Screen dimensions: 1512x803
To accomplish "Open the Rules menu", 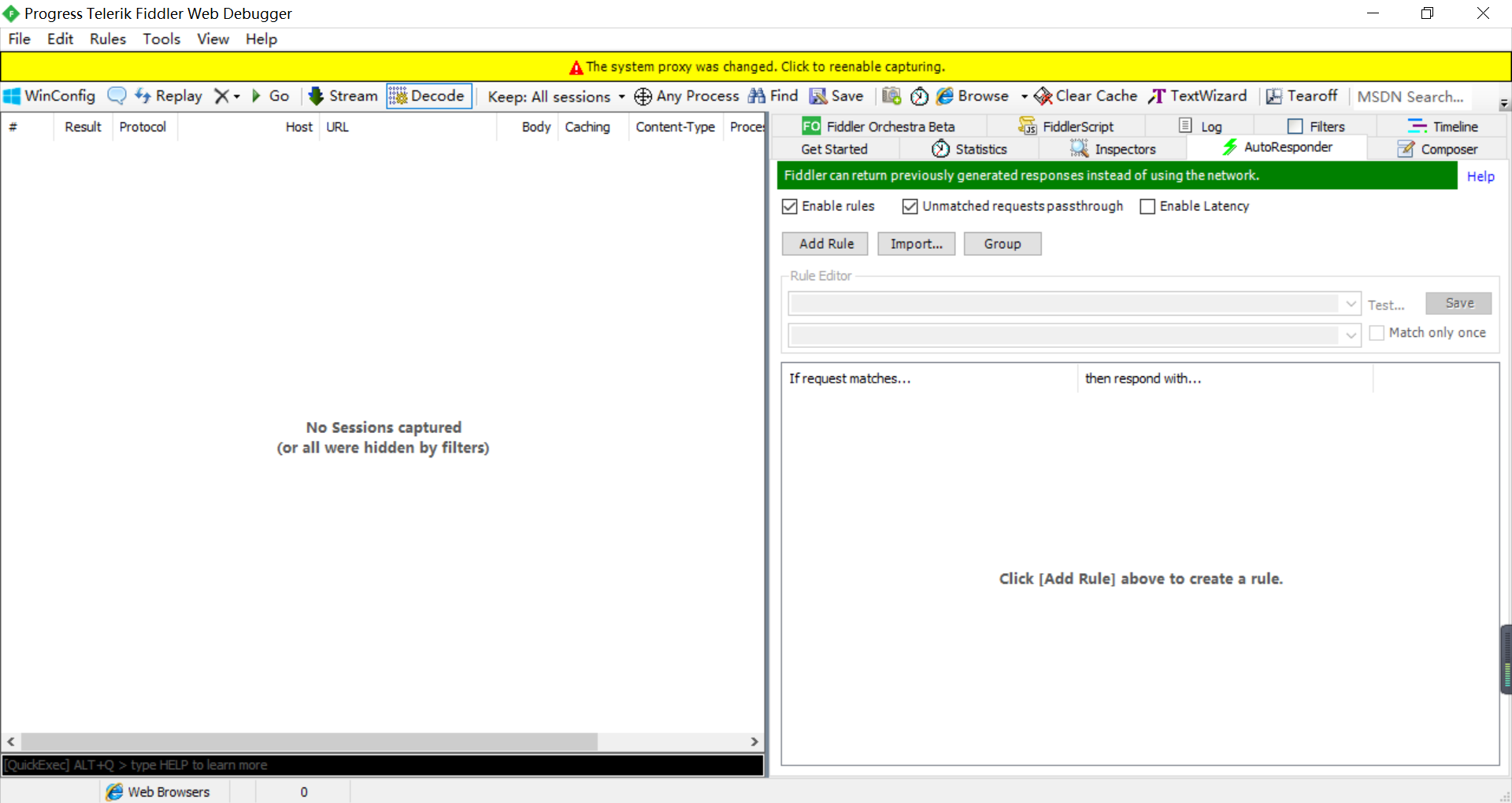I will coord(108,39).
